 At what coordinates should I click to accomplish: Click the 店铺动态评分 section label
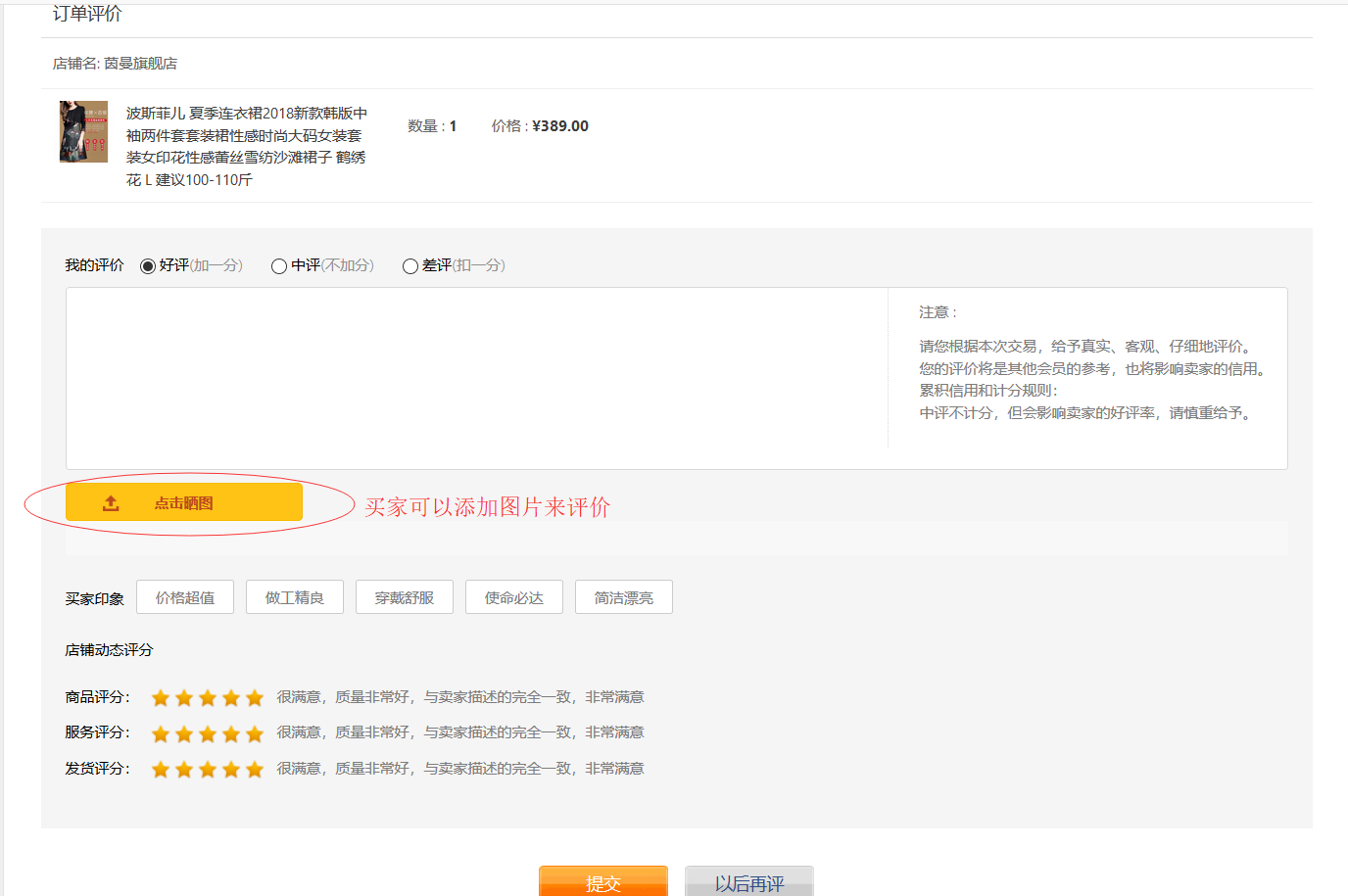[x=109, y=650]
